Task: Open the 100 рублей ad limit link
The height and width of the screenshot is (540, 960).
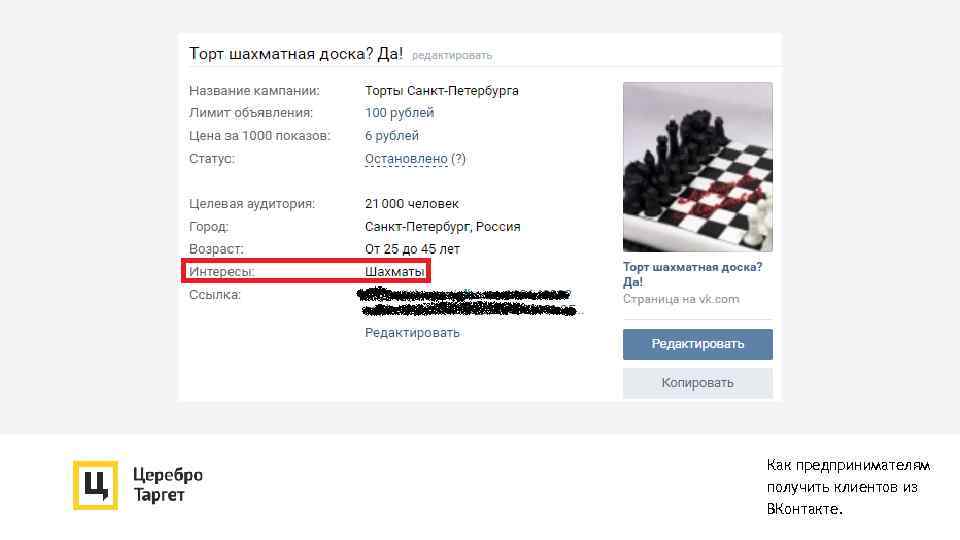Action: coord(399,113)
